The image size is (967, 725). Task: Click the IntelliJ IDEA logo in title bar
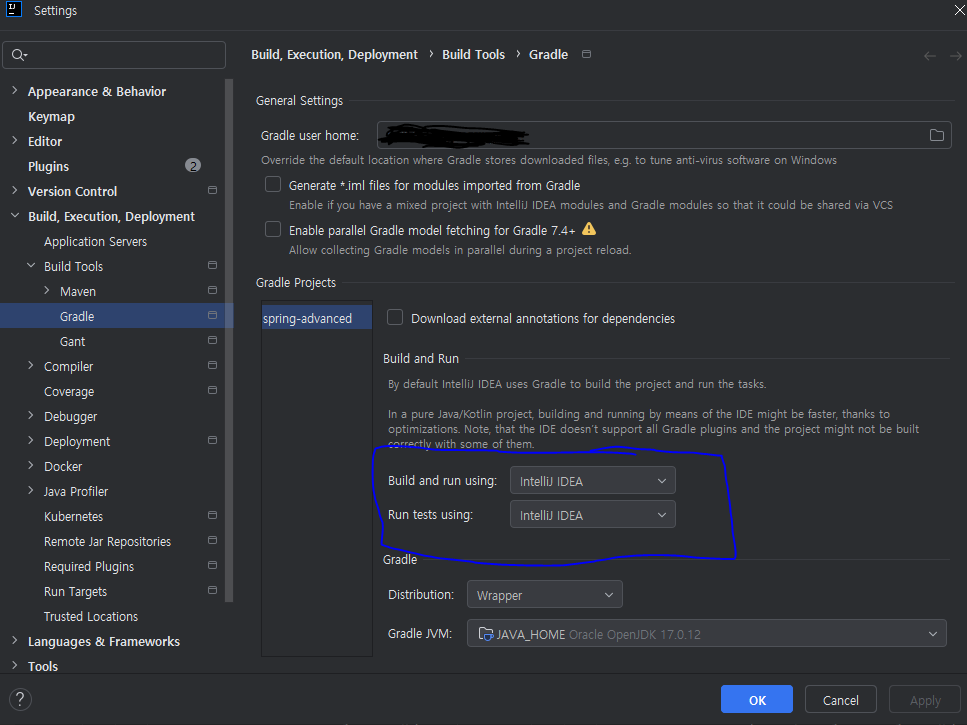[14, 9]
